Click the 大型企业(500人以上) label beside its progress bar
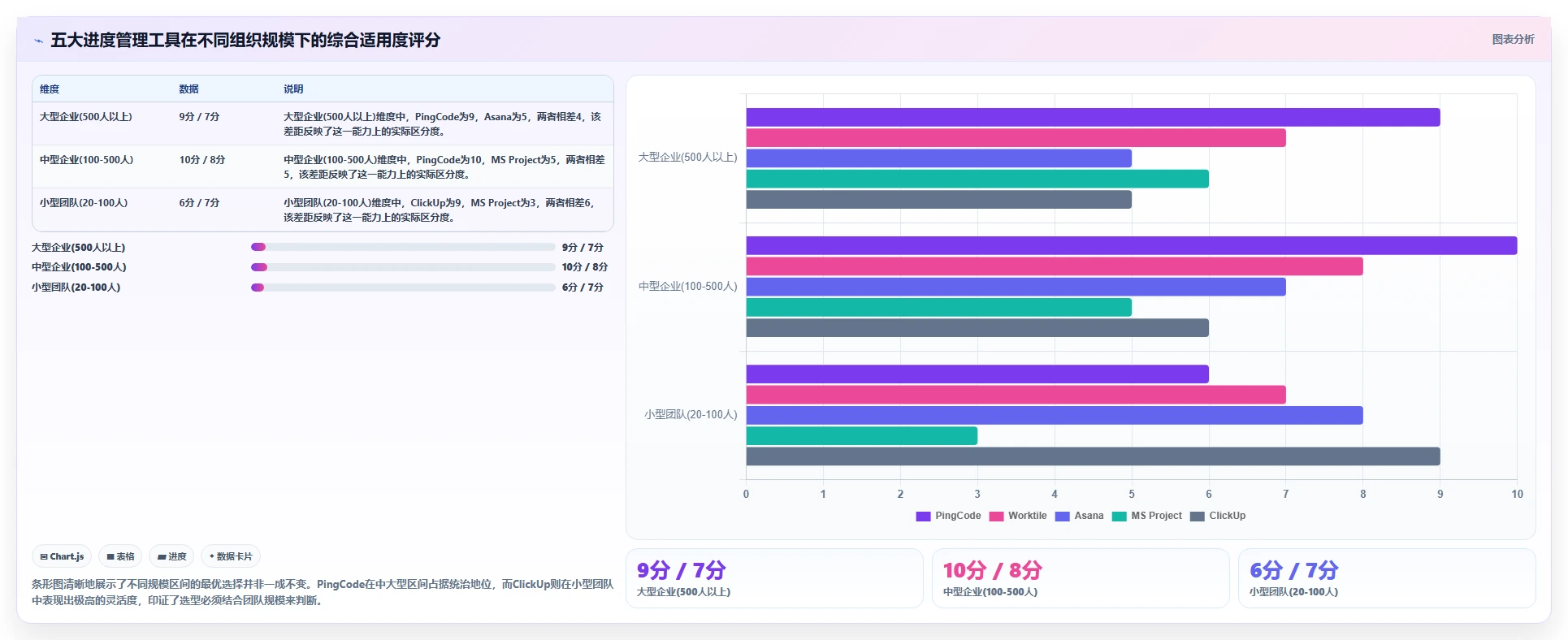This screenshot has height=640, width=1568. click(x=79, y=248)
